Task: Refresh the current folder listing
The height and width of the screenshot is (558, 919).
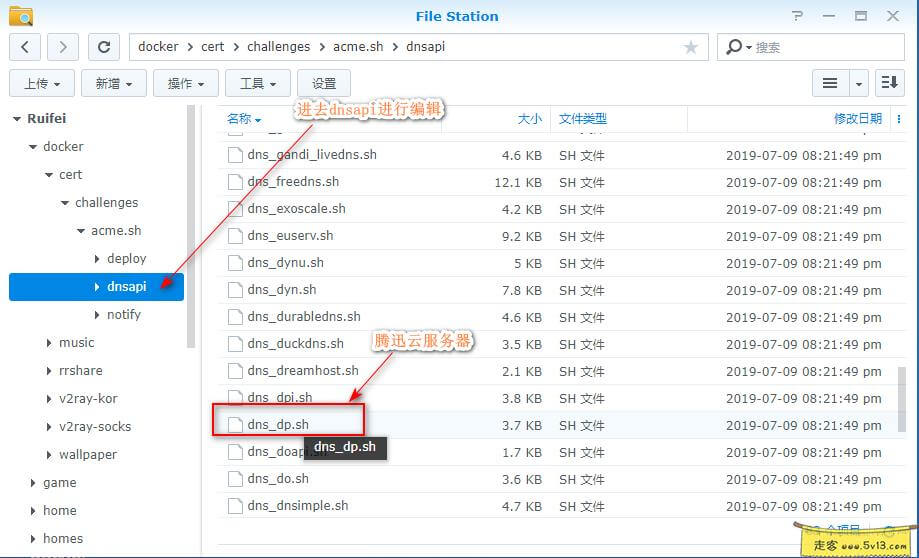Action: tap(103, 47)
